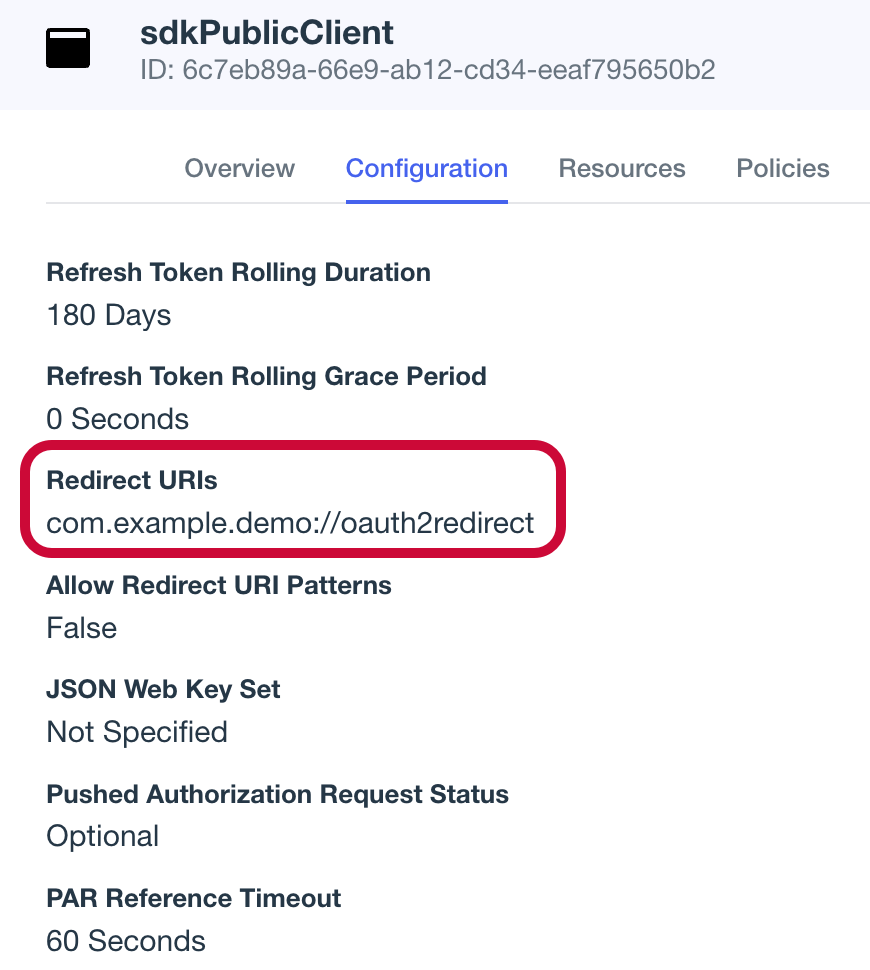The height and width of the screenshot is (970, 870).
Task: Click the sdkPublicClient application icon
Action: click(67, 47)
